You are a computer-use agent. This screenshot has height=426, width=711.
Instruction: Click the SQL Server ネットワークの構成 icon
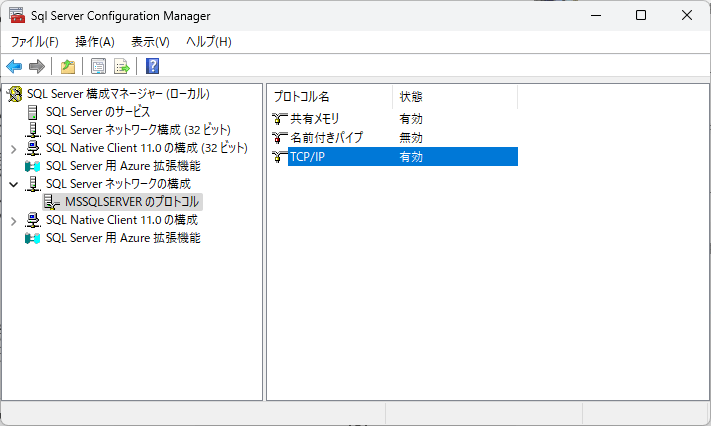tap(32, 184)
